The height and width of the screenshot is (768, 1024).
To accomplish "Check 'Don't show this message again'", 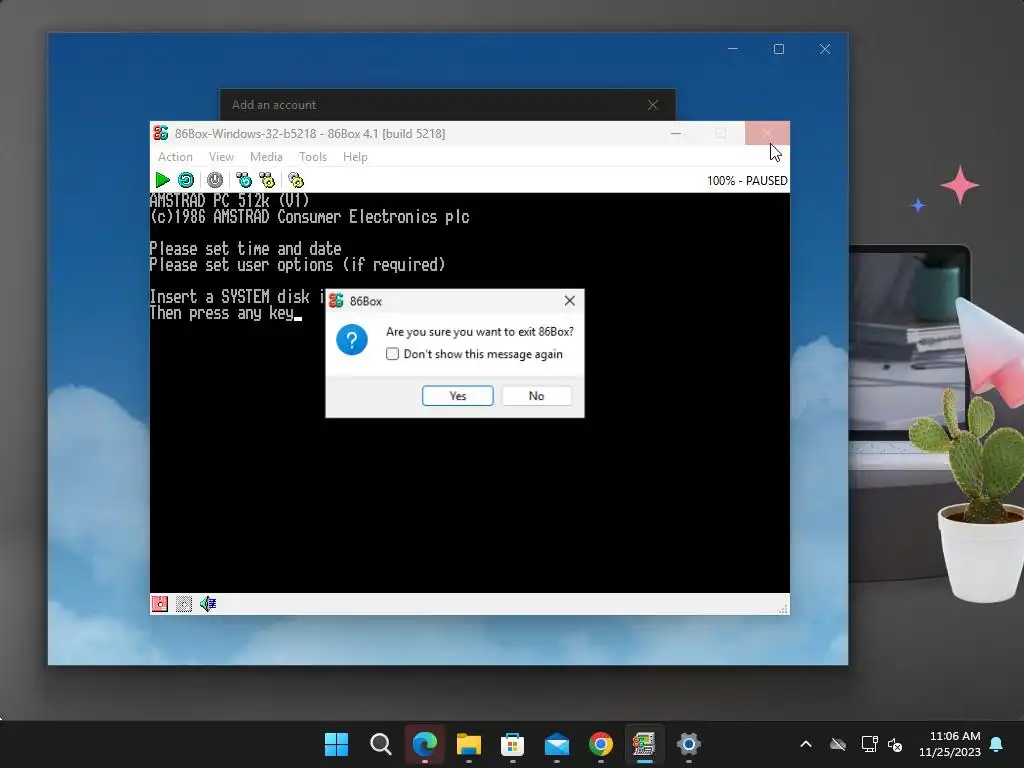I will 392,354.
